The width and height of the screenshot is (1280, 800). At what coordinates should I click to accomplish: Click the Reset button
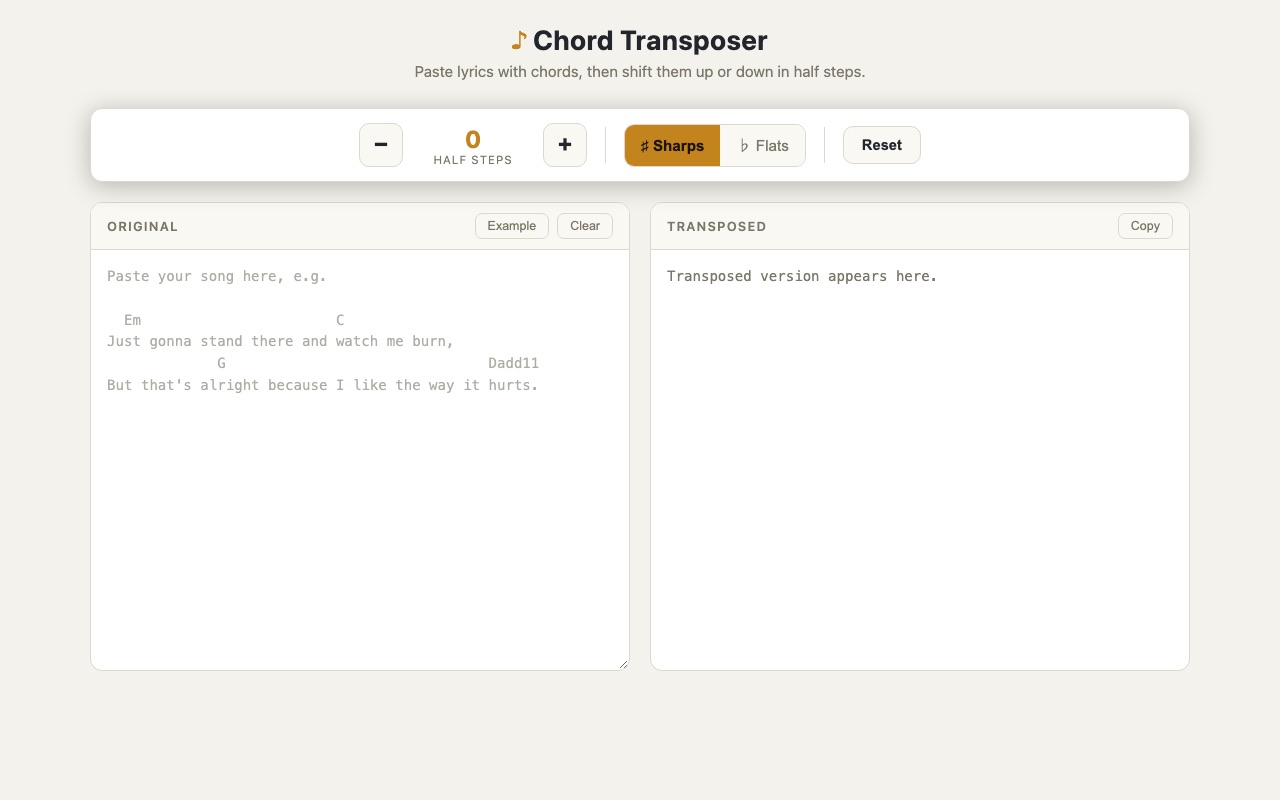[x=882, y=145]
